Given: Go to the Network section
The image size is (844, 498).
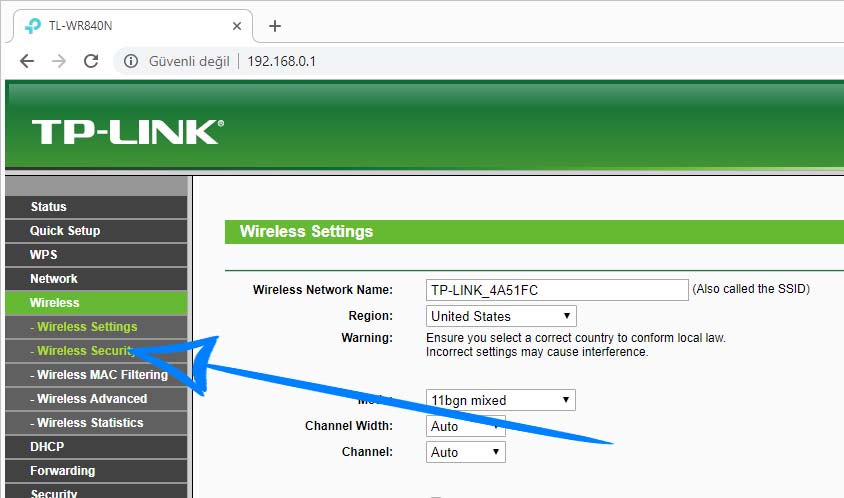Looking at the screenshot, I should pyautogui.click(x=54, y=279).
